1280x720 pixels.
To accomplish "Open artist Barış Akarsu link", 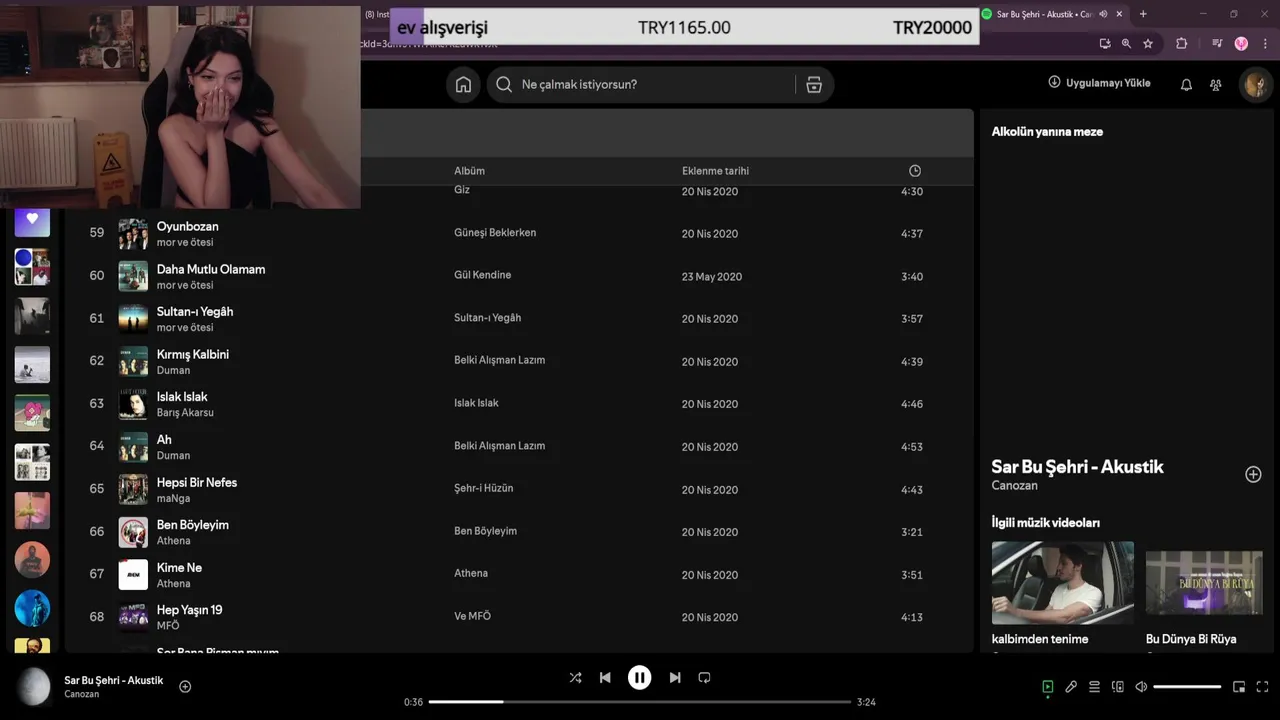I will point(185,413).
